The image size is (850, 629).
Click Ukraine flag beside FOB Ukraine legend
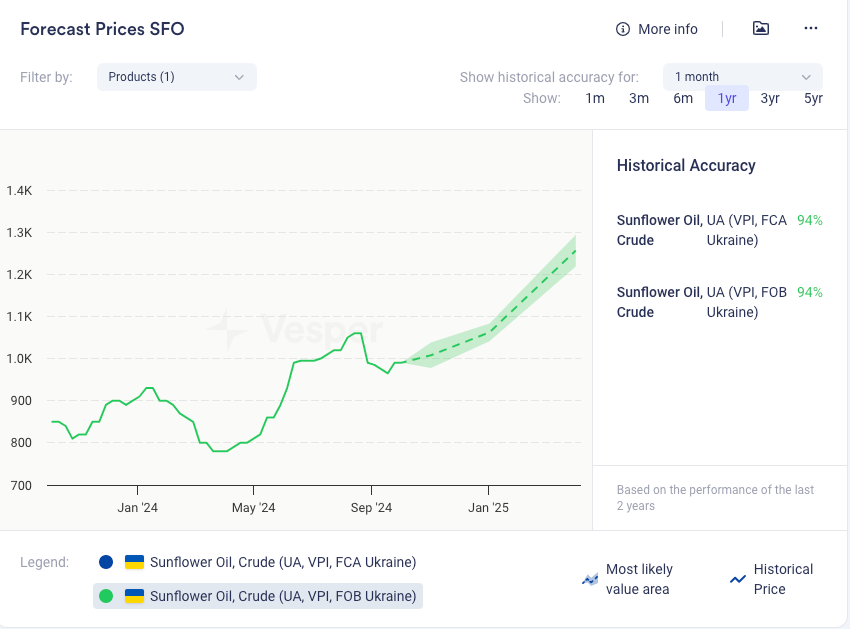point(134,596)
